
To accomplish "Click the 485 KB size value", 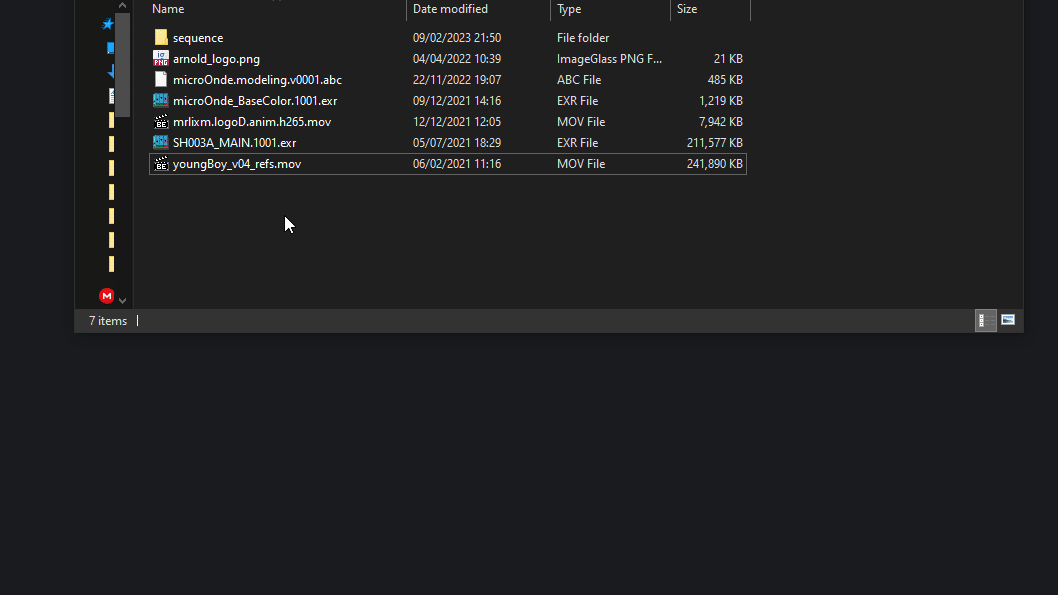I will tap(725, 80).
